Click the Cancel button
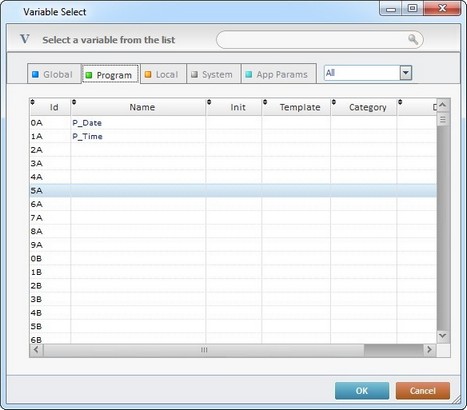The image size is (467, 410). [423, 391]
